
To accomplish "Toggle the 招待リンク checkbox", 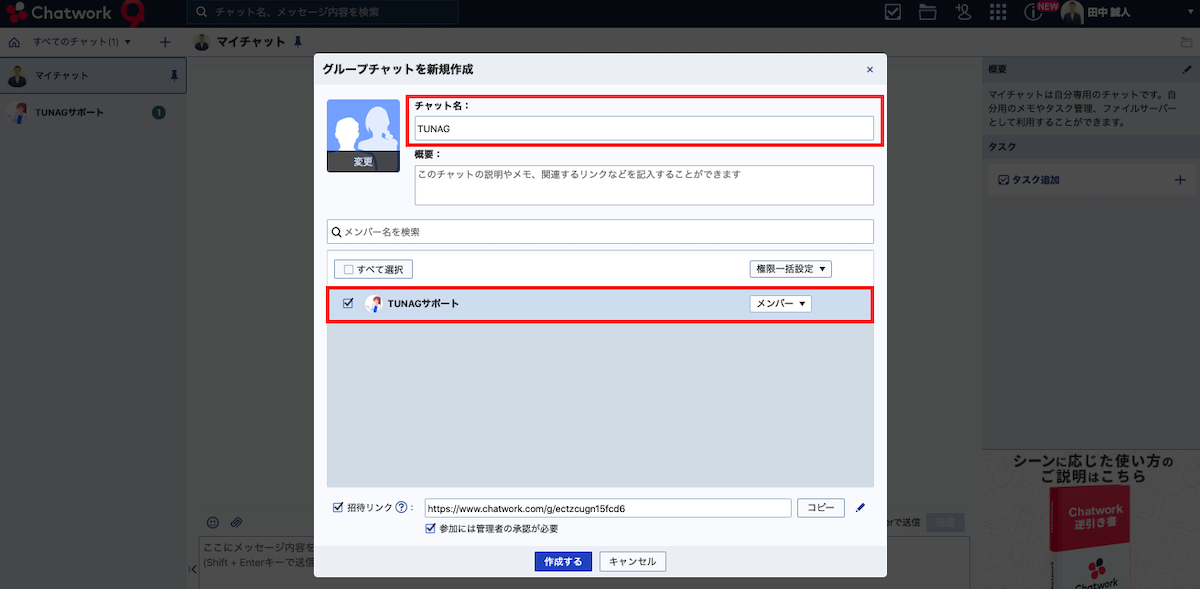I will pos(338,507).
